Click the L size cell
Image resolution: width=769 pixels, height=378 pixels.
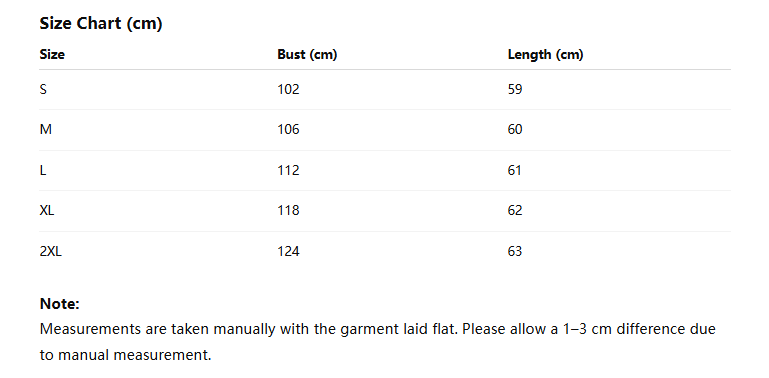point(43,170)
